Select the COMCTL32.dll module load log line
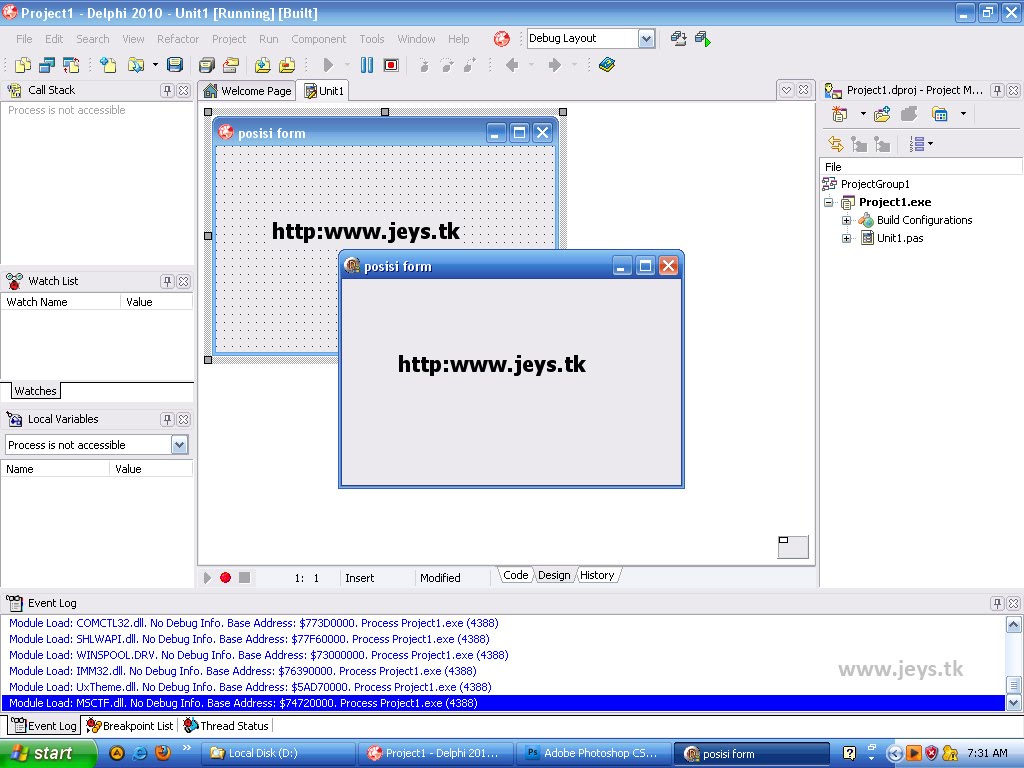This screenshot has height=768, width=1024. coord(503,623)
